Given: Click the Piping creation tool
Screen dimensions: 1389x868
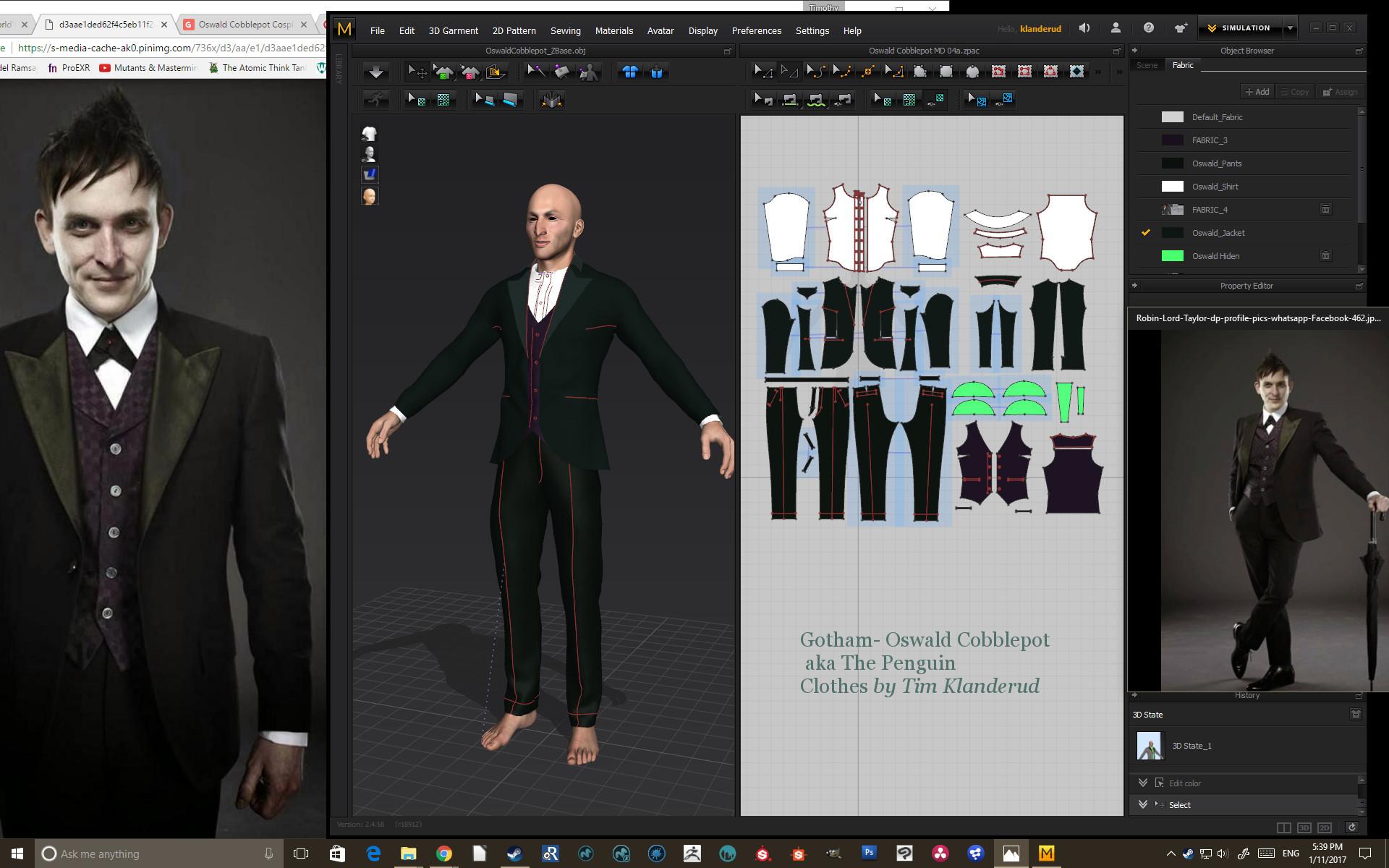Looking at the screenshot, I should 510,99.
